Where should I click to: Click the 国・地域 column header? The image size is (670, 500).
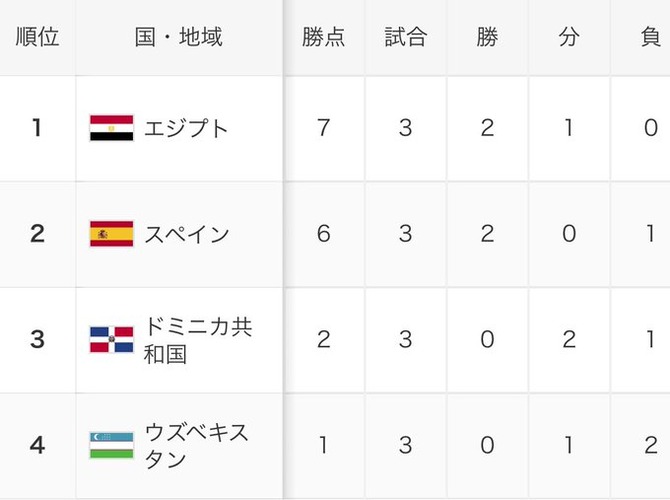(179, 37)
